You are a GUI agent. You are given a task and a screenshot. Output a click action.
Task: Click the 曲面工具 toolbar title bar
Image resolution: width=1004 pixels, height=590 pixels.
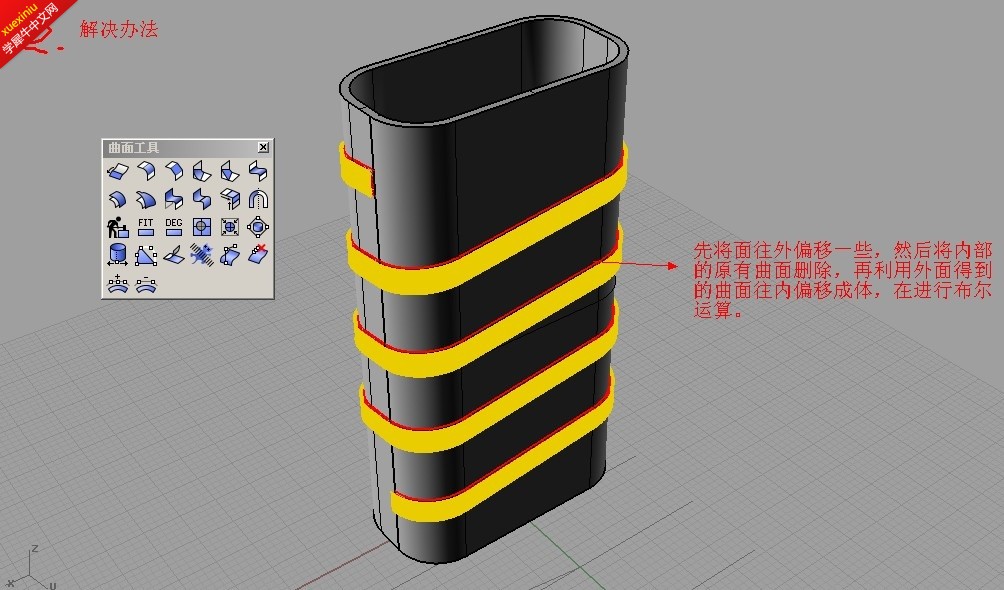[x=188, y=148]
